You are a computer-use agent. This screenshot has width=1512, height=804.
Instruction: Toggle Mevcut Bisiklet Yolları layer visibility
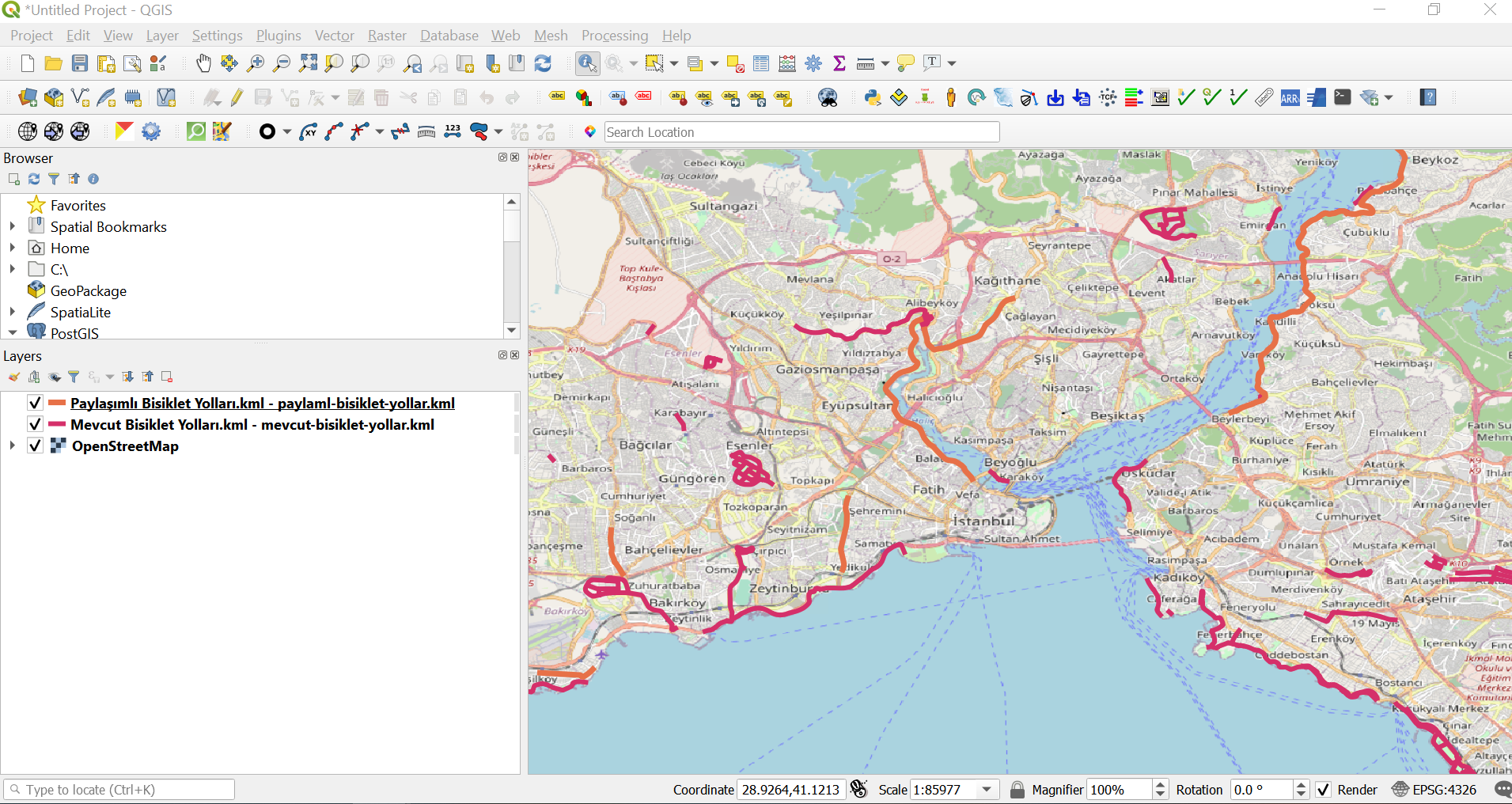coord(35,424)
